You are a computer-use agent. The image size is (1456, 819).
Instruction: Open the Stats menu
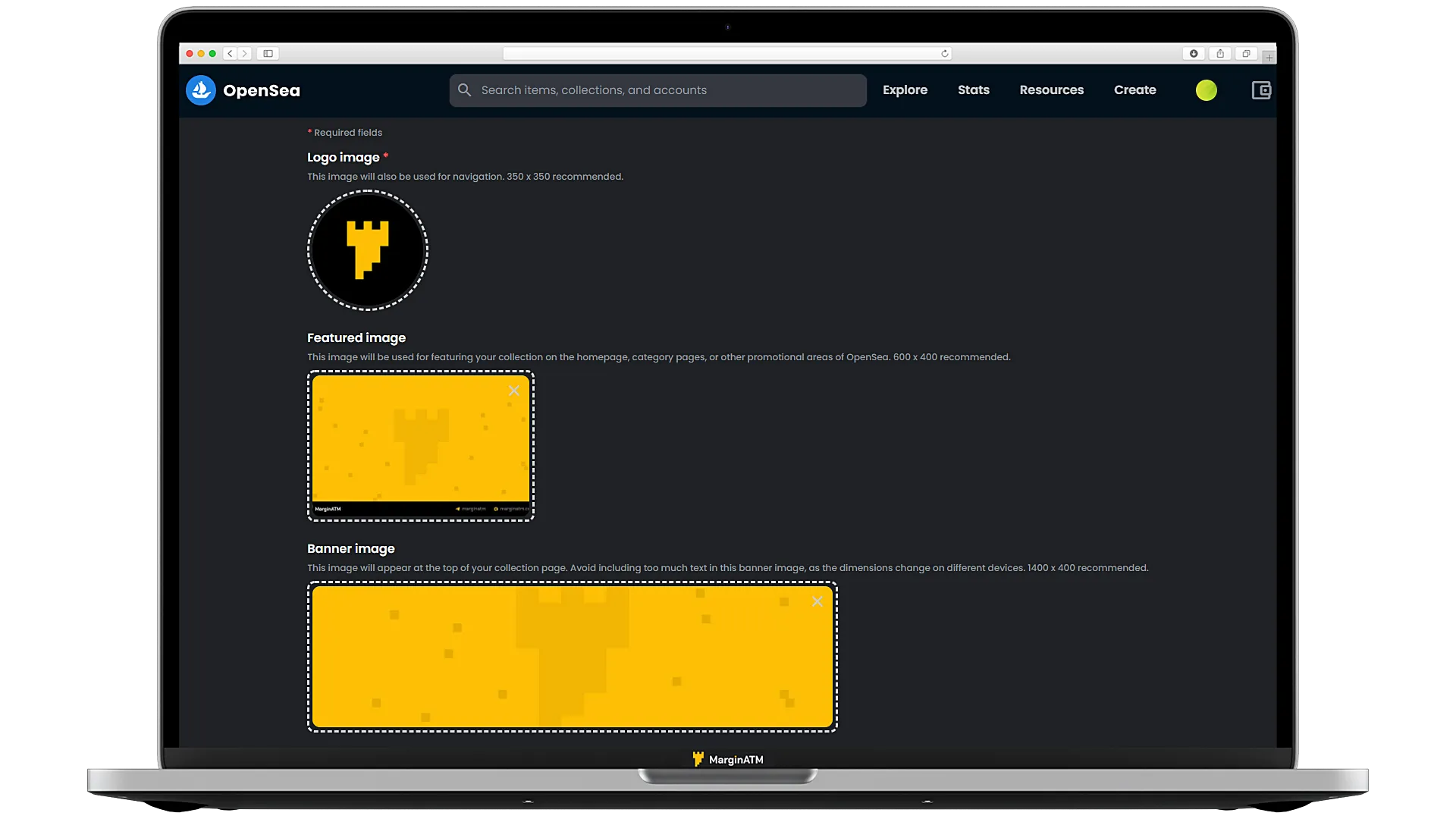(974, 89)
